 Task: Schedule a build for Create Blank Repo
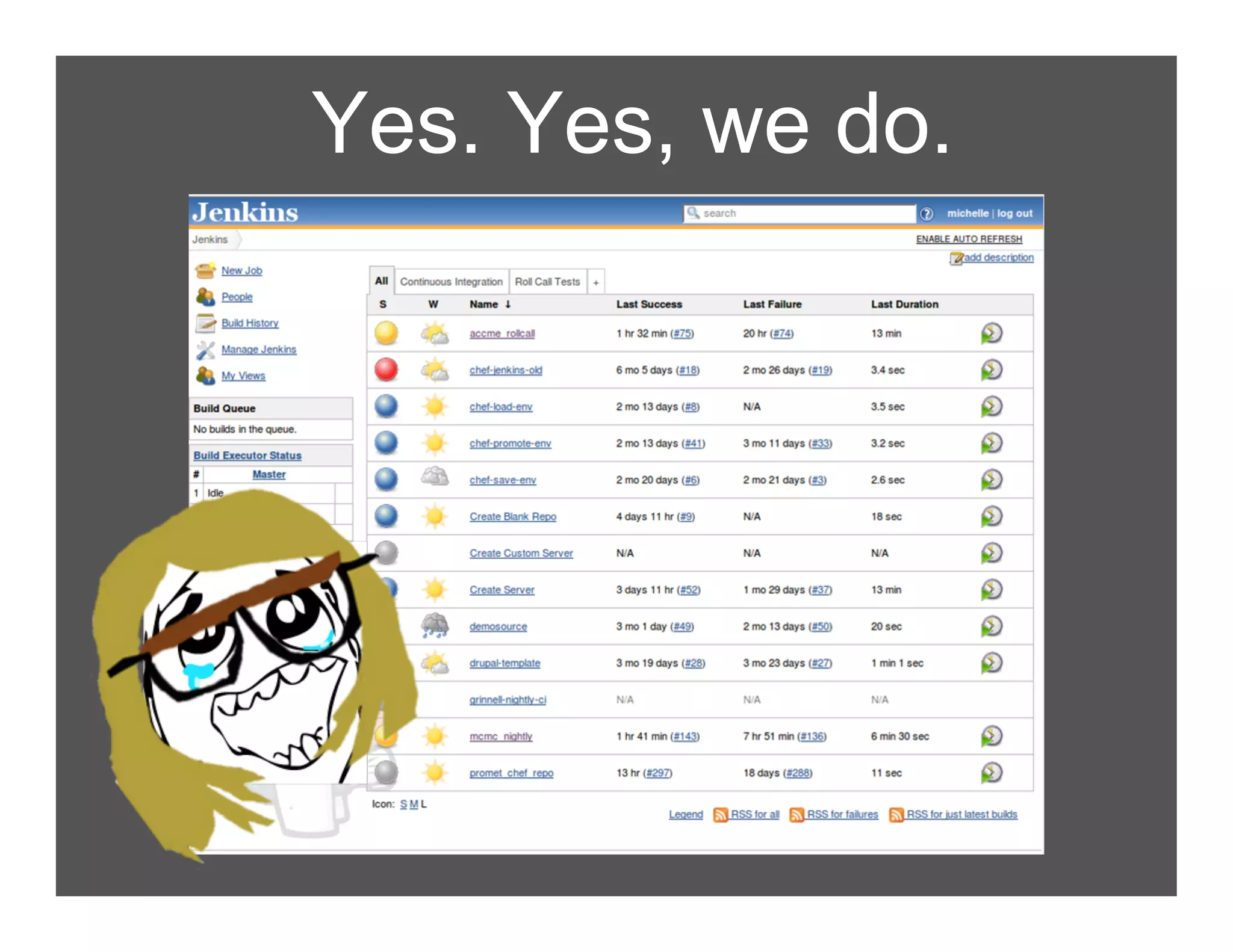[x=991, y=516]
